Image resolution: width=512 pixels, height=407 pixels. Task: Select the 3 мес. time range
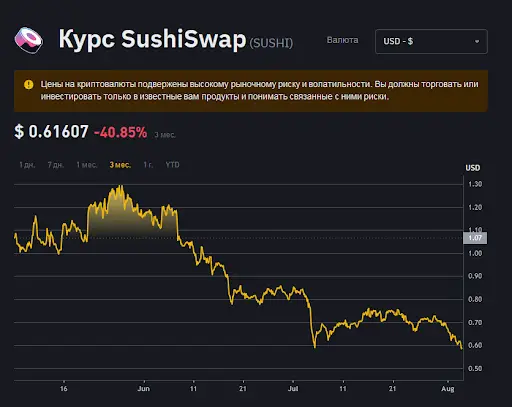(120, 165)
